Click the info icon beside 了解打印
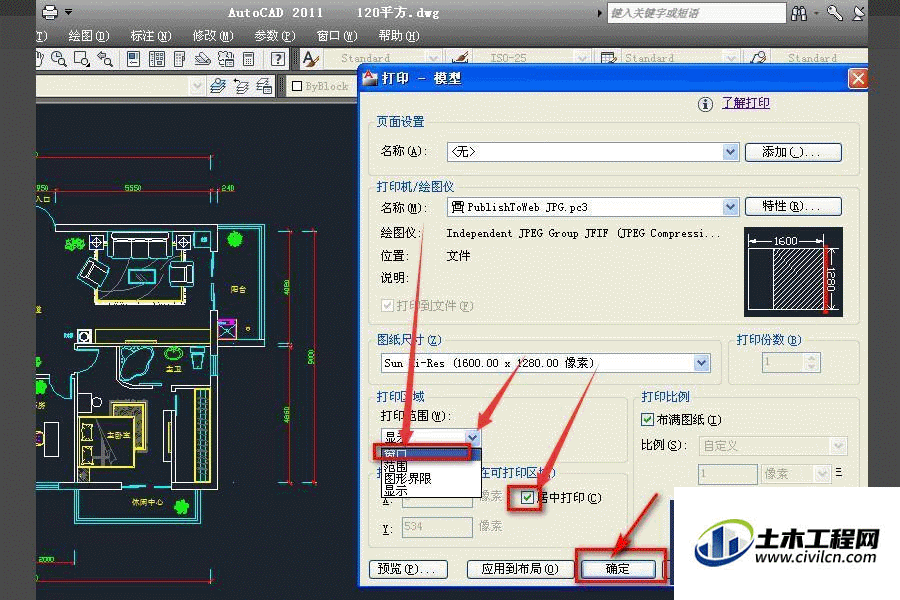This screenshot has height=600, width=900. pos(705,104)
